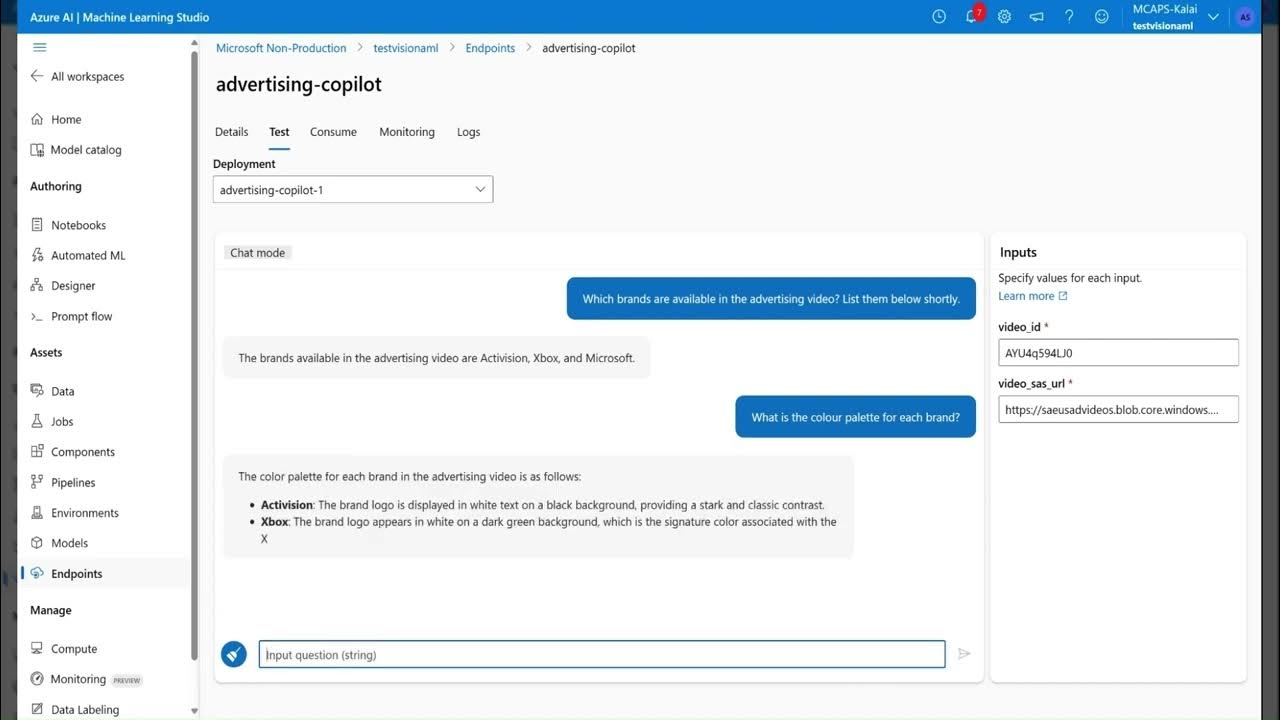Viewport: 1280px width, 720px height.
Task: Click the Activision bullet in the response
Action: (x=543, y=505)
